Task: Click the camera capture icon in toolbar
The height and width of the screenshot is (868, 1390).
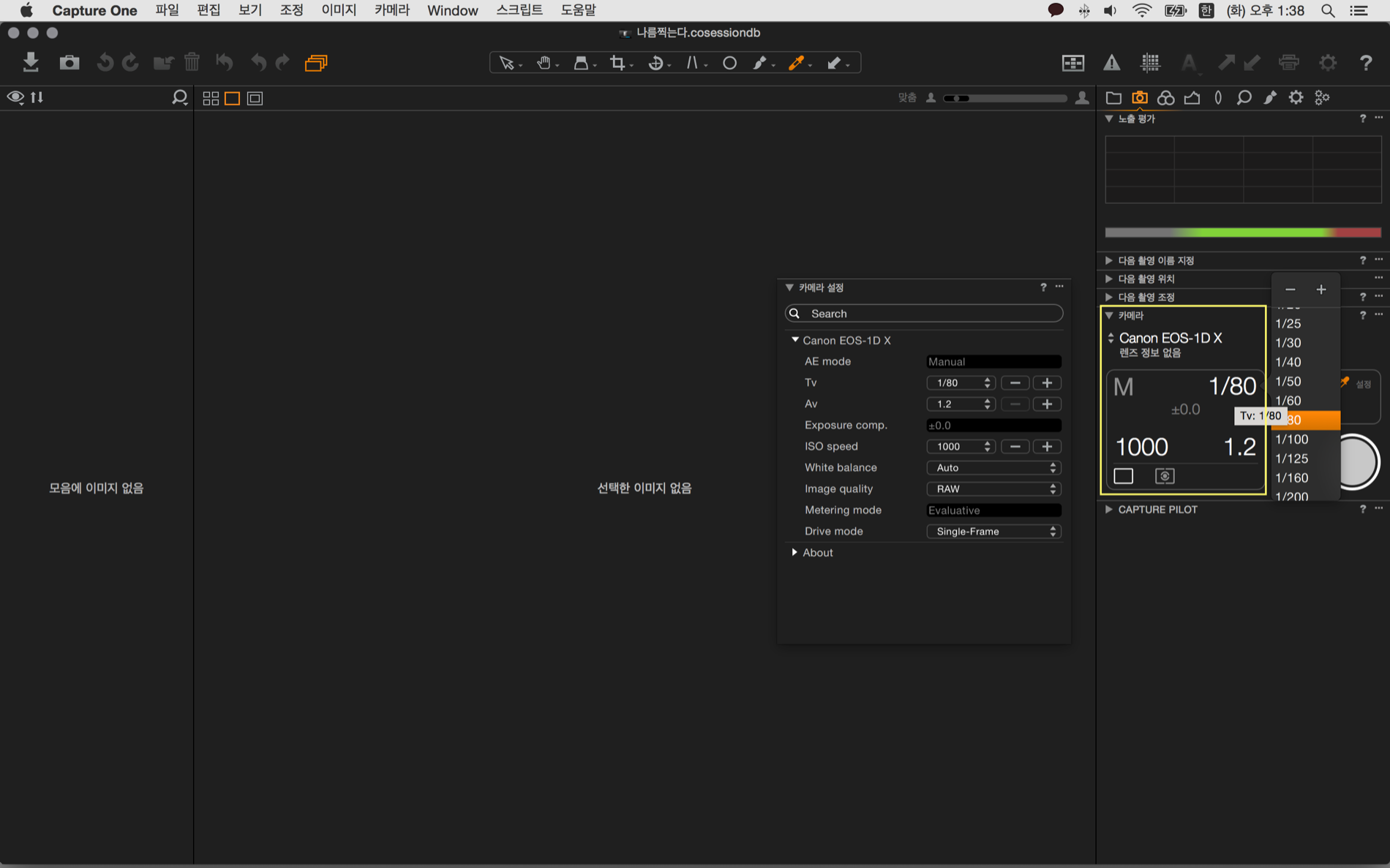Action: coord(69,62)
